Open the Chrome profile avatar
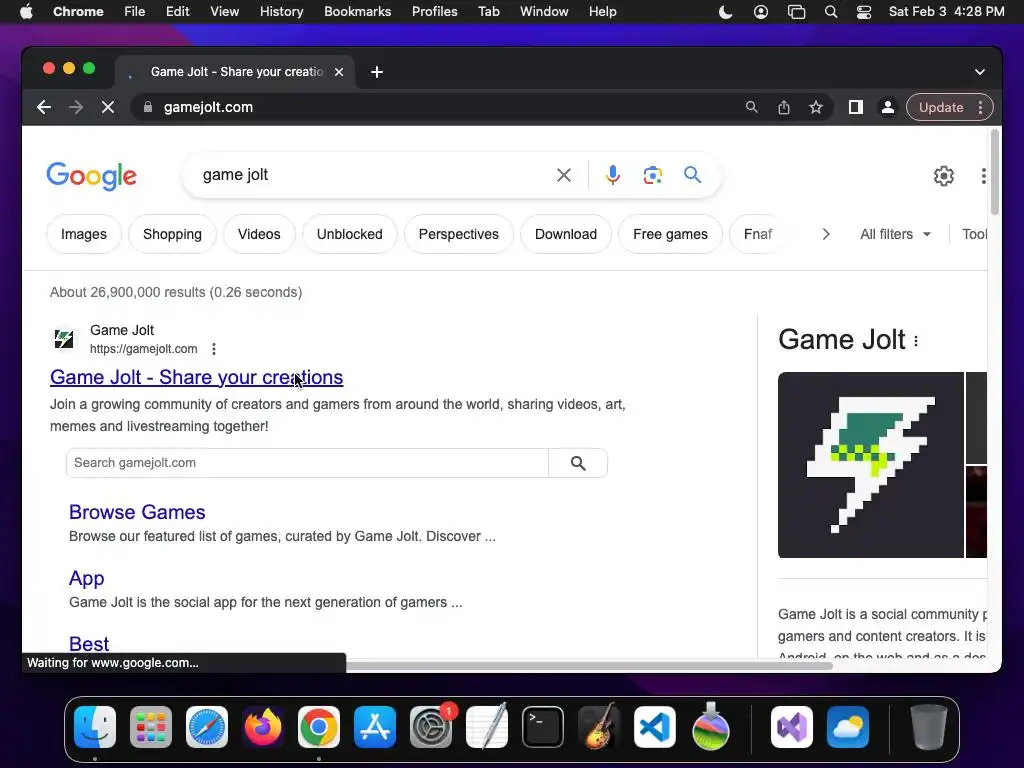 point(888,107)
